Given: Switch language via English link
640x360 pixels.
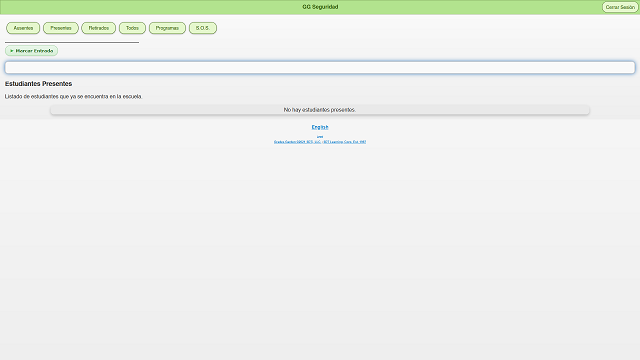Looking at the screenshot, I should pyautogui.click(x=320, y=127).
